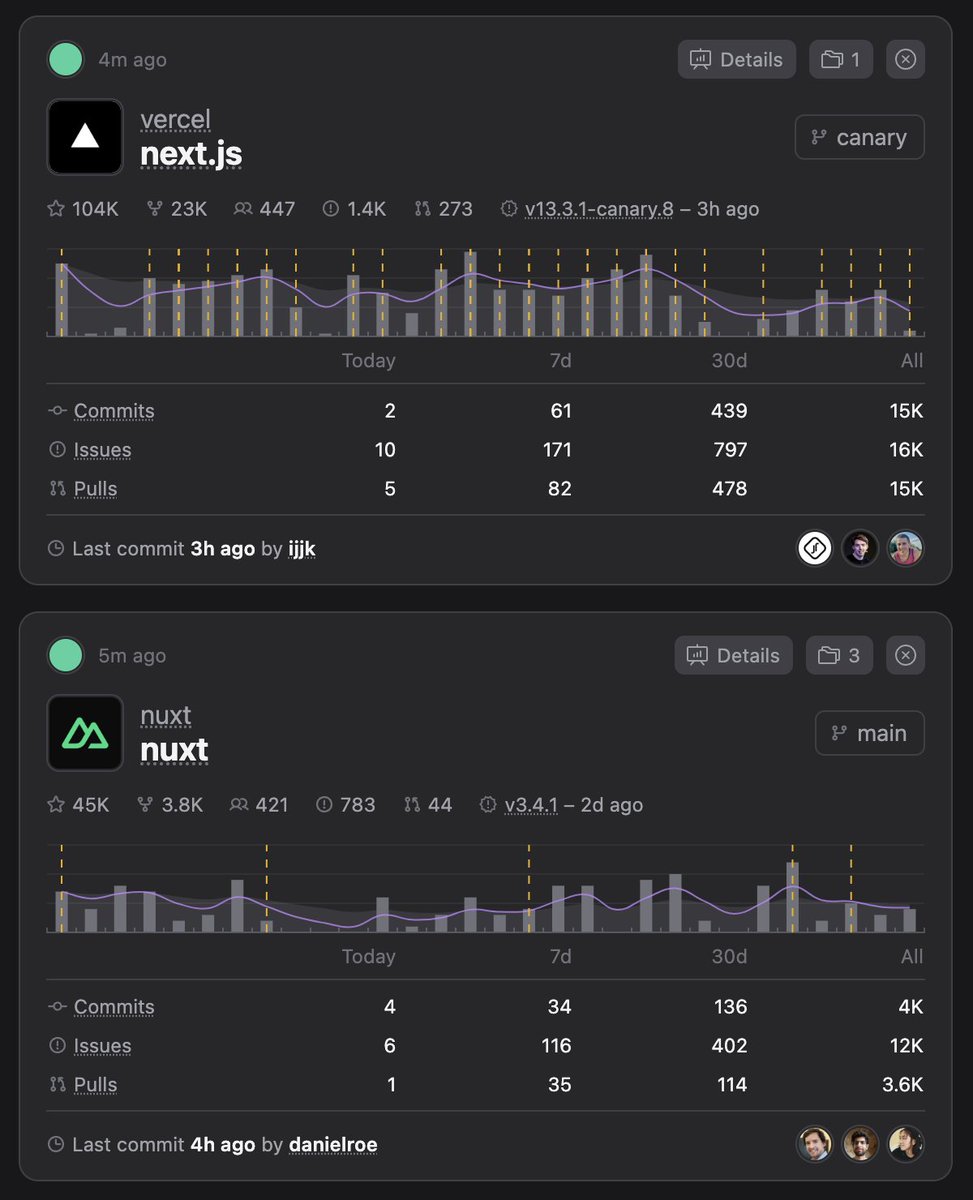Click the issue icon beside nuxt Issues
Viewport: 973px width, 1200px height.
tap(57, 1046)
